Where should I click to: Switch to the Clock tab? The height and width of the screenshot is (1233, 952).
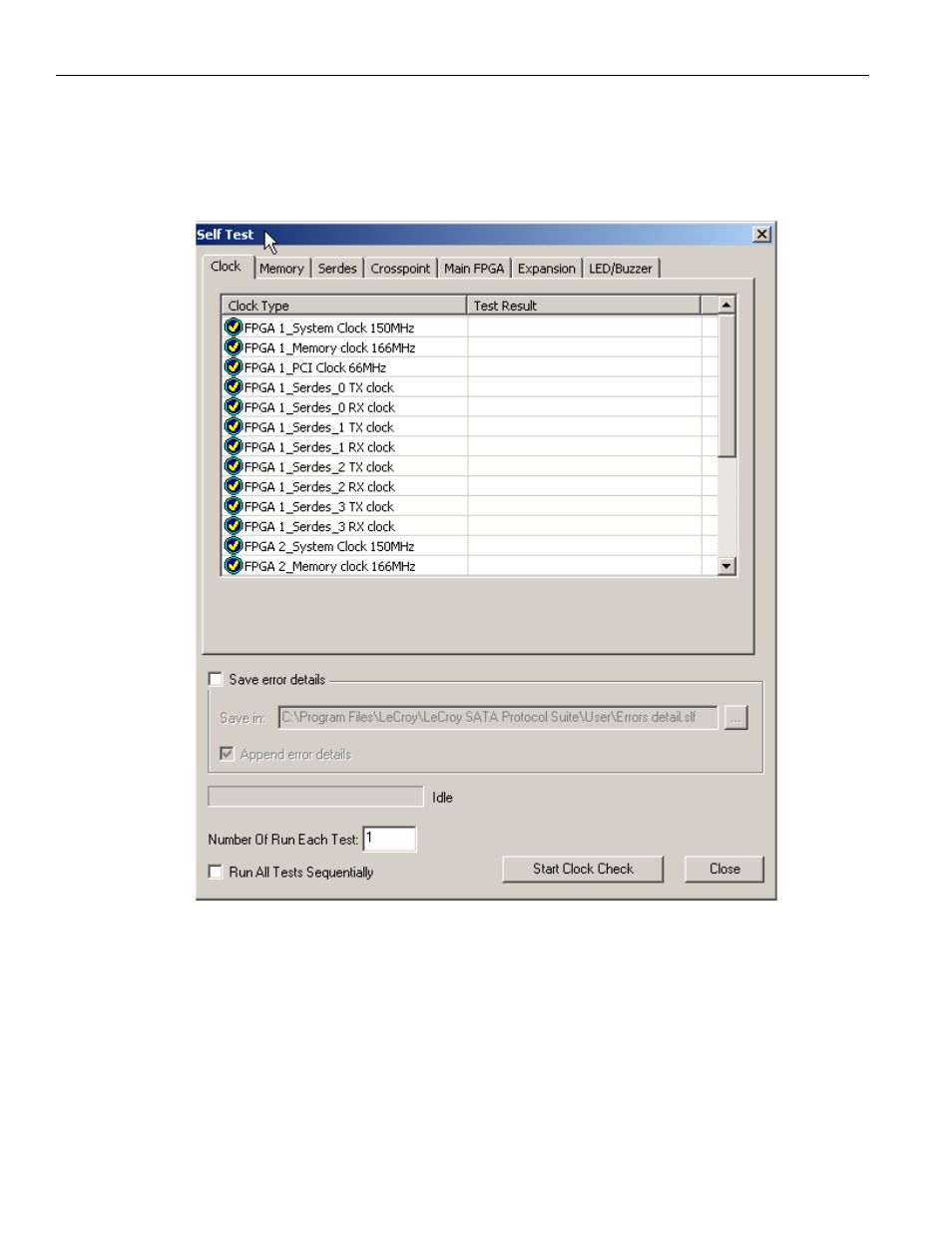coord(226,267)
